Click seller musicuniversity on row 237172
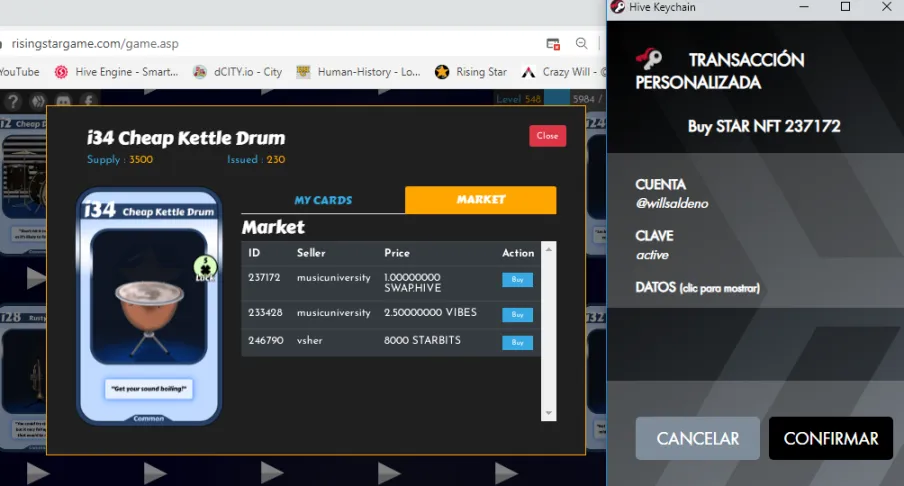The width and height of the screenshot is (904, 486). click(333, 278)
